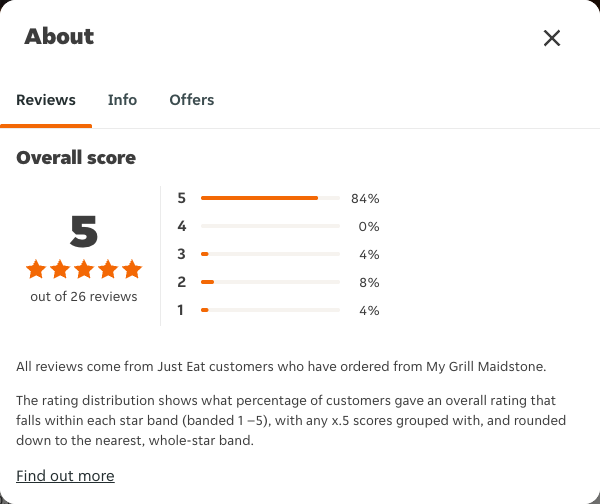This screenshot has height=504, width=600.
Task: Click the About dialog title
Action: coord(59,37)
